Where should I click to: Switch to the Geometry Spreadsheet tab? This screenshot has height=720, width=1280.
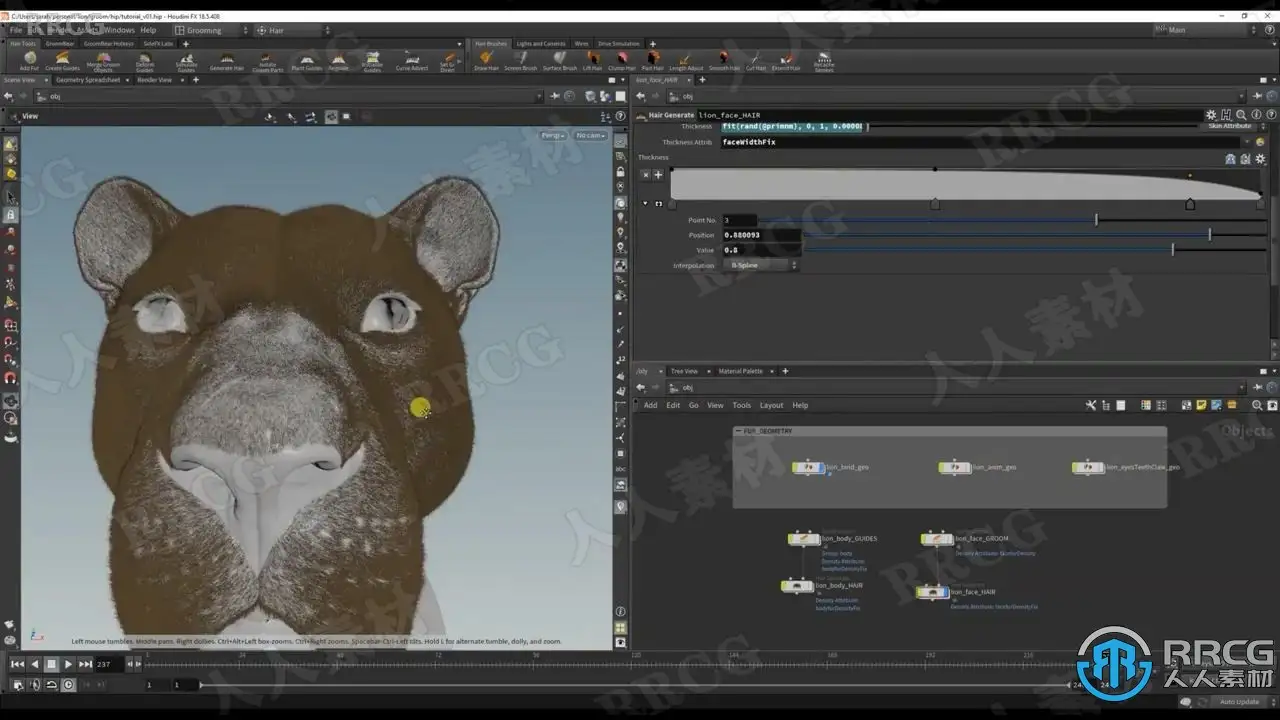tap(88, 80)
